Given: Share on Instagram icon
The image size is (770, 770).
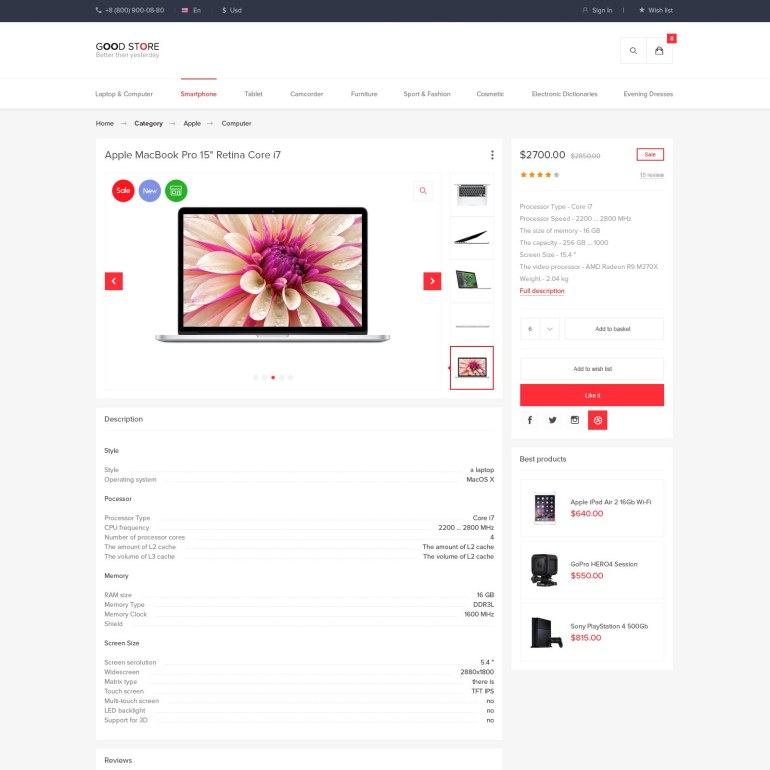Looking at the screenshot, I should [x=575, y=420].
